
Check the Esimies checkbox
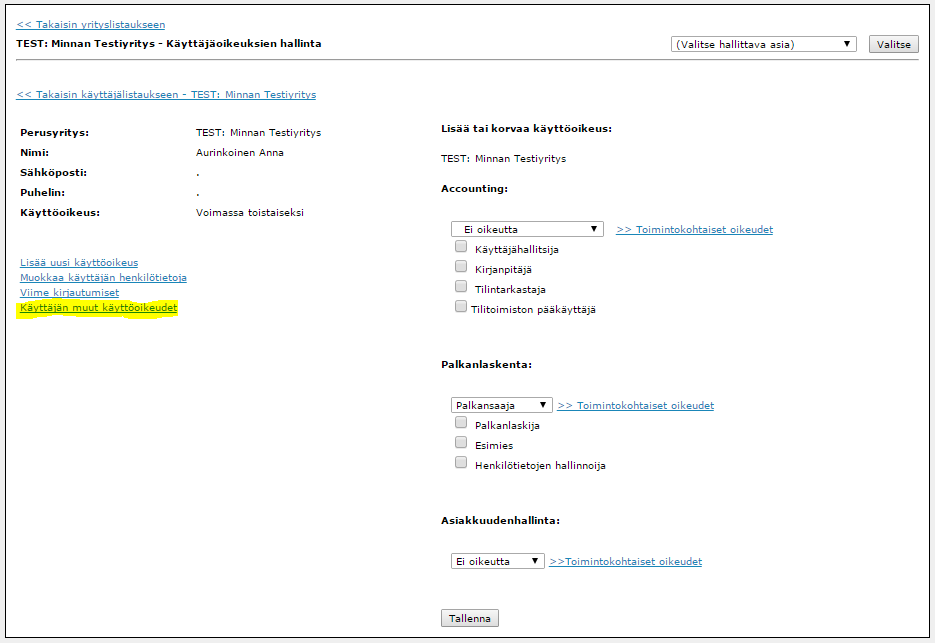tap(461, 442)
